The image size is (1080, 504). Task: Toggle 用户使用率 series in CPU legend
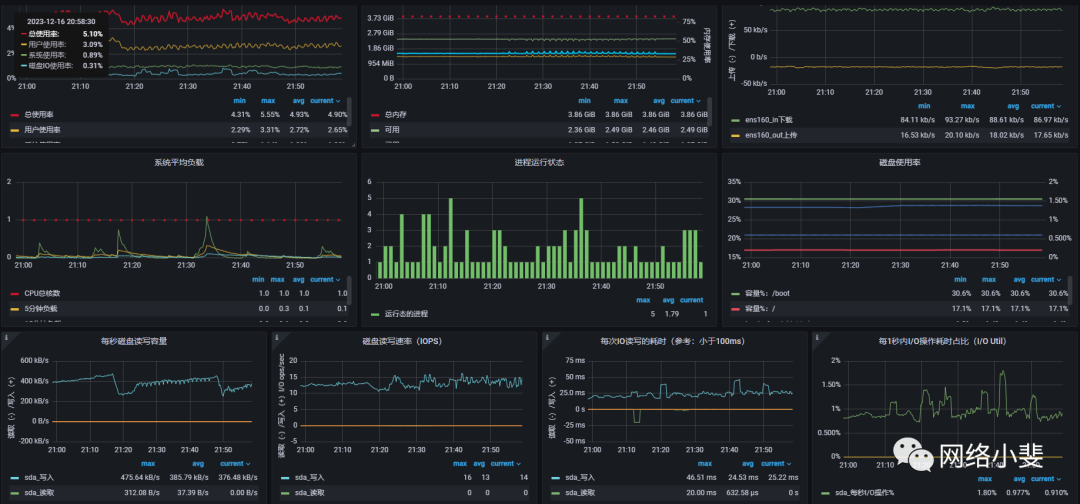(43, 129)
